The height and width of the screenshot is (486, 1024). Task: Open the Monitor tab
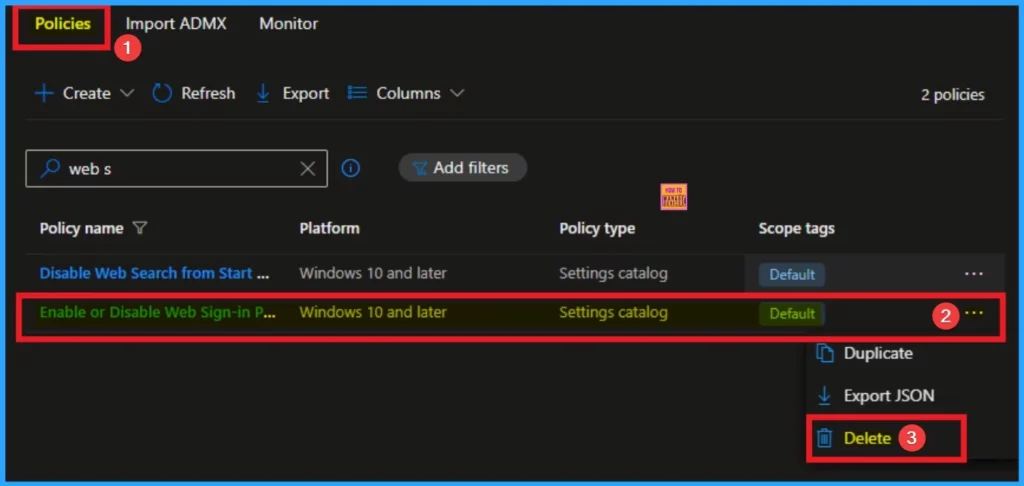click(289, 24)
